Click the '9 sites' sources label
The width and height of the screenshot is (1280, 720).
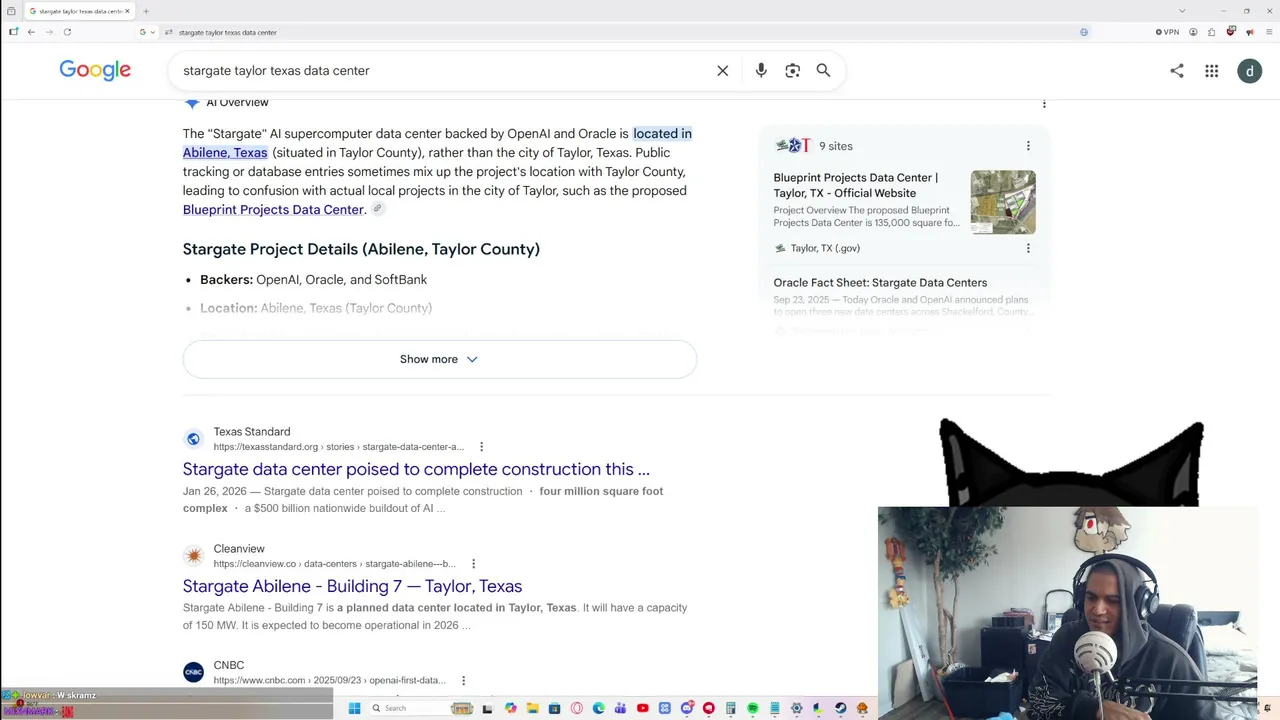836,146
